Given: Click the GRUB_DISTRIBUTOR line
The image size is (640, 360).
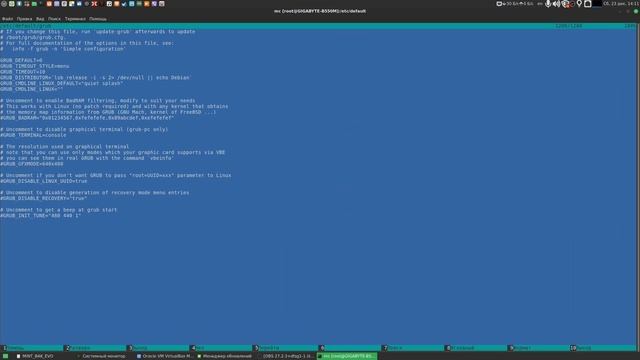Looking at the screenshot, I should point(96,78).
